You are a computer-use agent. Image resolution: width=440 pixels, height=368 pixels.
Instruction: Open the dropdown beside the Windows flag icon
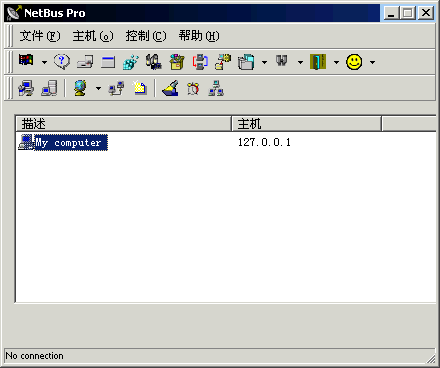tap(44, 62)
